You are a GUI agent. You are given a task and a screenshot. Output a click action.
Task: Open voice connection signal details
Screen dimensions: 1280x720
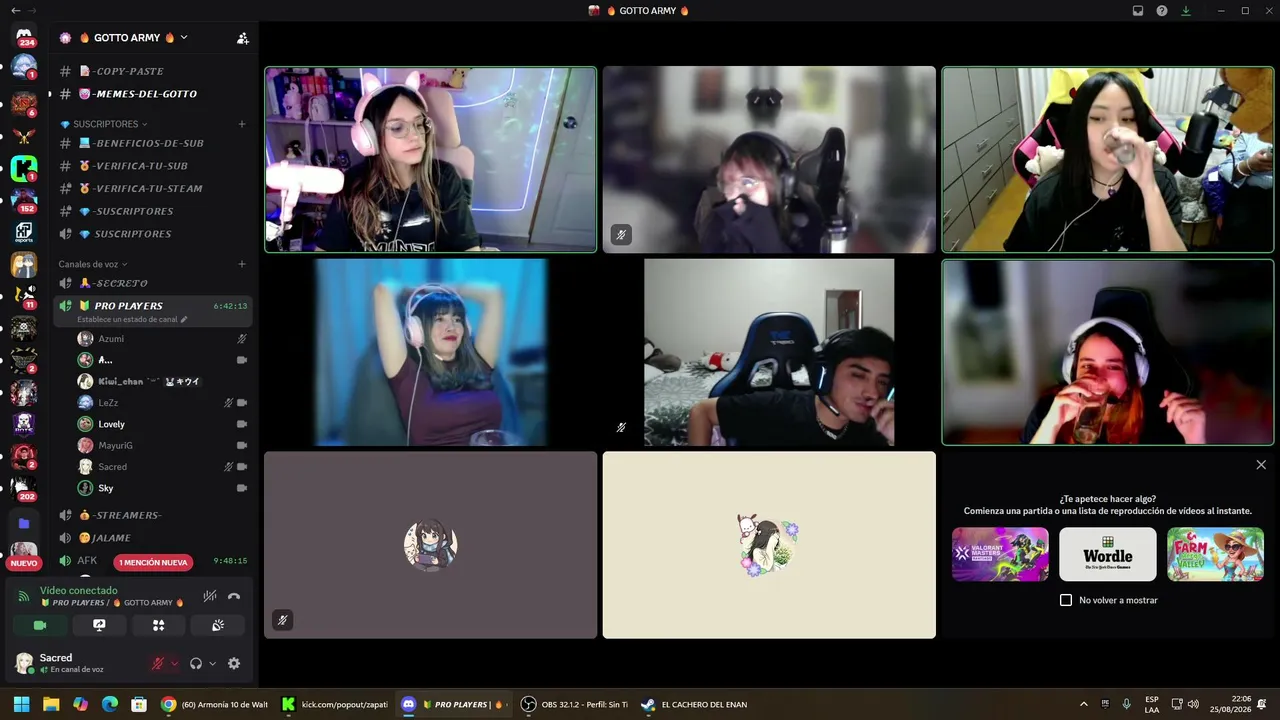click(x=24, y=597)
